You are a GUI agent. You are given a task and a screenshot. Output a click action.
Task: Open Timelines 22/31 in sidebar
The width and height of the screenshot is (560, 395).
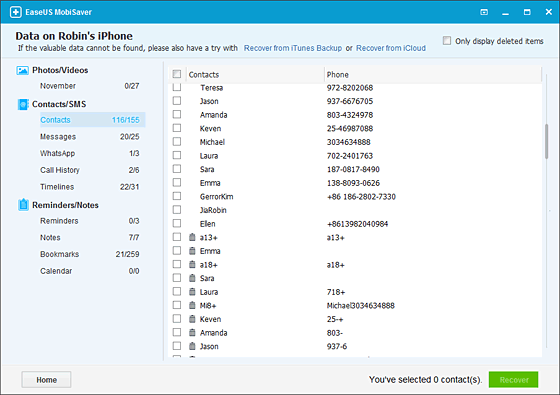click(90, 187)
